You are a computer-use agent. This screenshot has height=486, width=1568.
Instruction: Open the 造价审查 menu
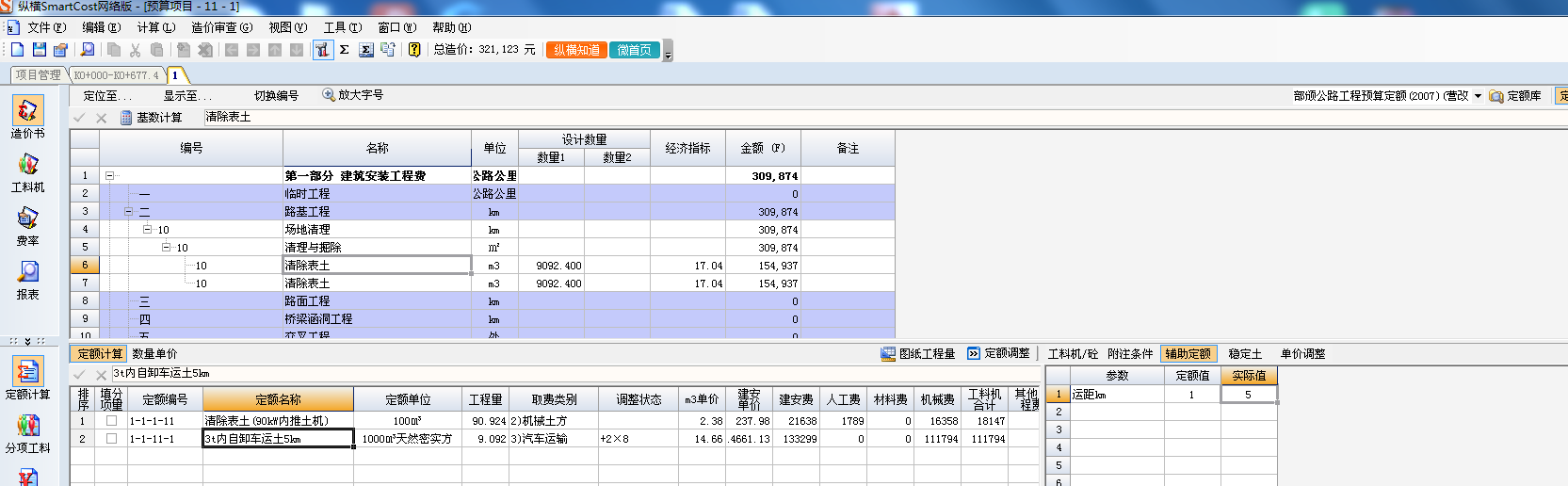(221, 27)
